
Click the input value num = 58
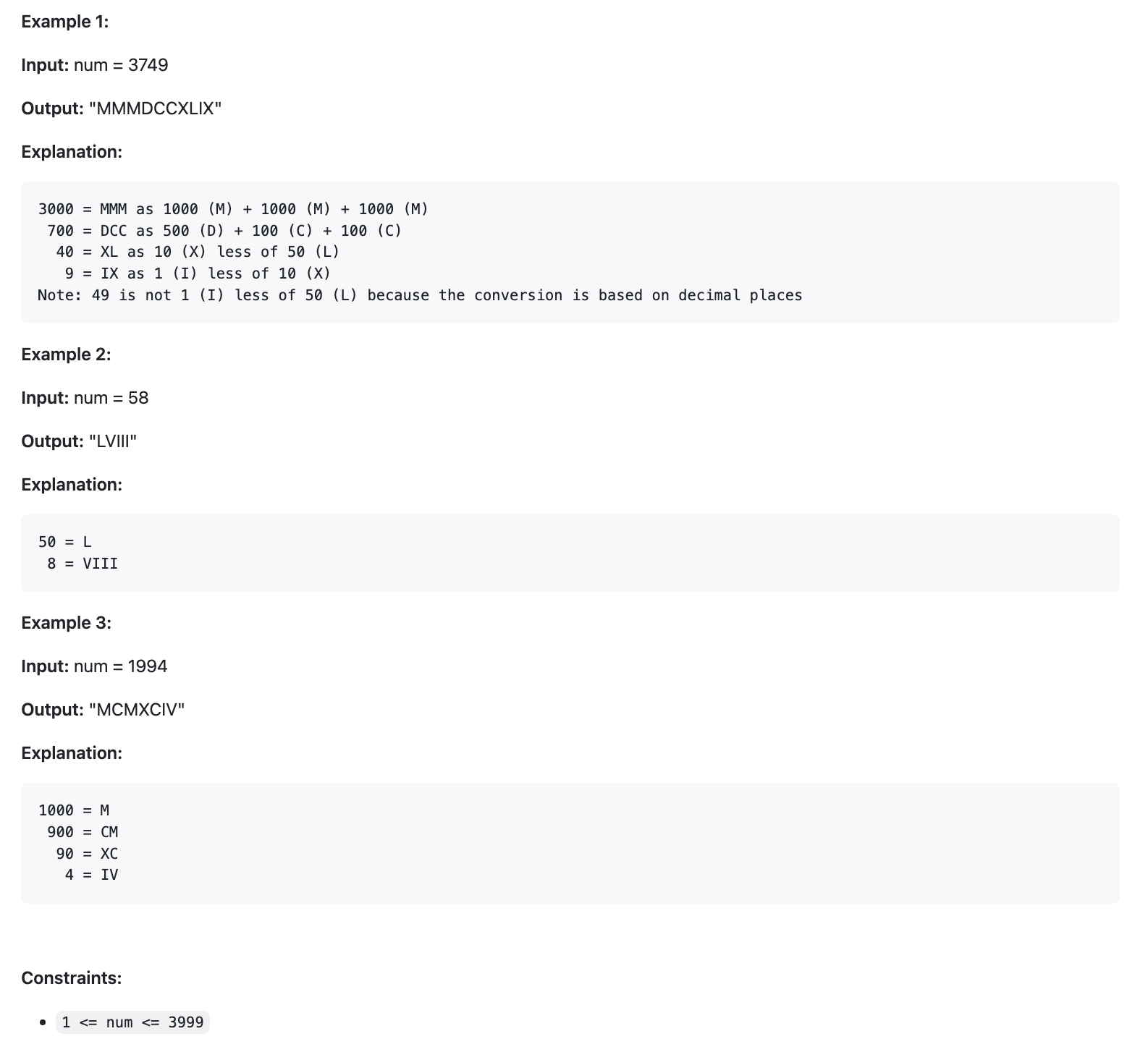(111, 398)
